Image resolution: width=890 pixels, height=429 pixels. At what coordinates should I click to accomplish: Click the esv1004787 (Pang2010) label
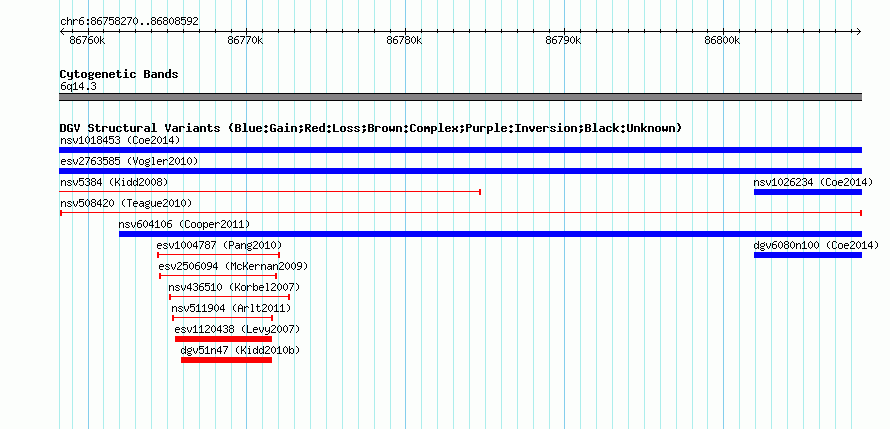point(219,245)
